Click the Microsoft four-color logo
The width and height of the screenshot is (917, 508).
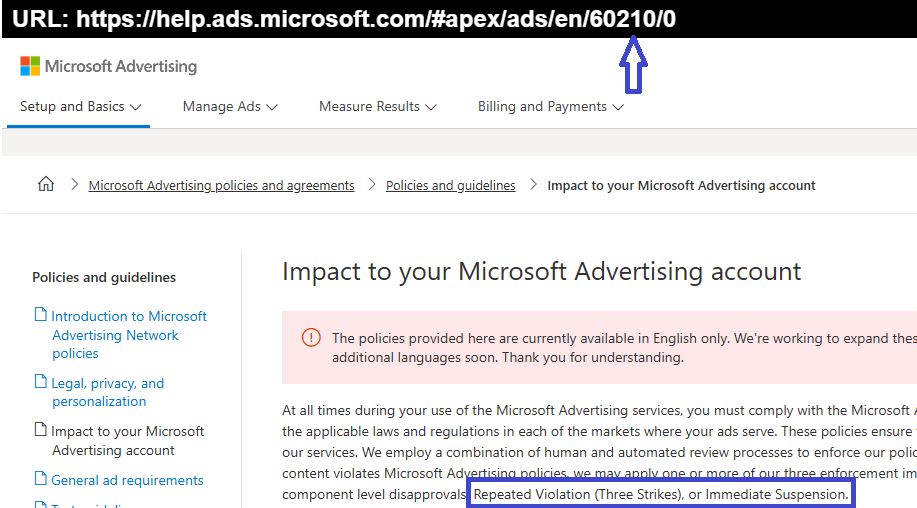(x=30, y=66)
